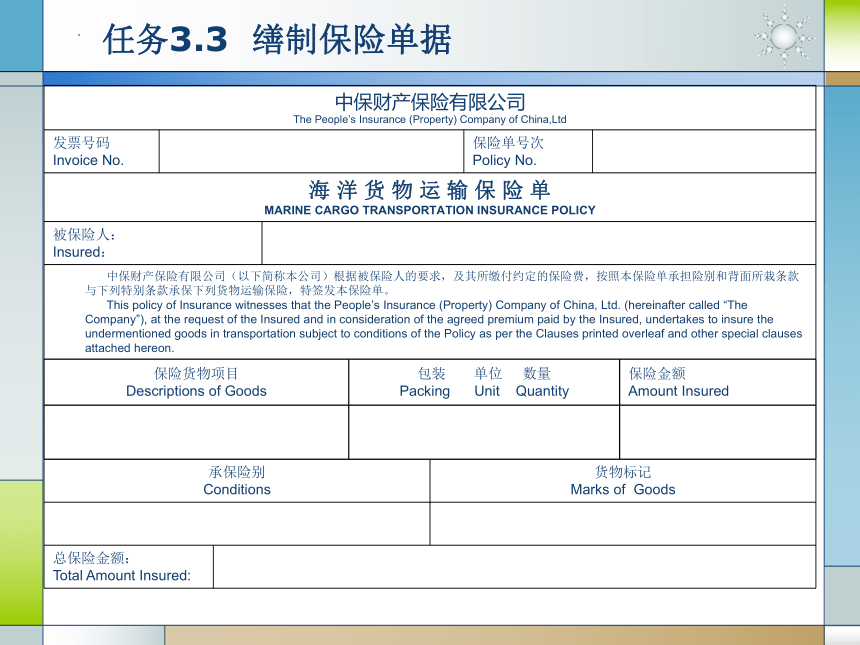Click the empty cell under Marks of Goods
The image size is (860, 645).
tap(623, 524)
